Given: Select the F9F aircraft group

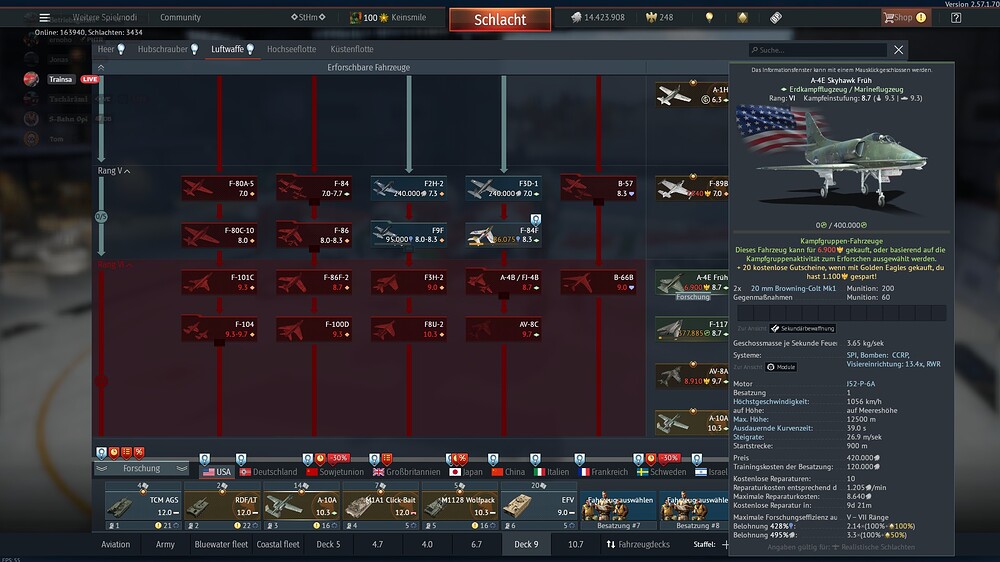Looking at the screenshot, I should click(x=409, y=235).
